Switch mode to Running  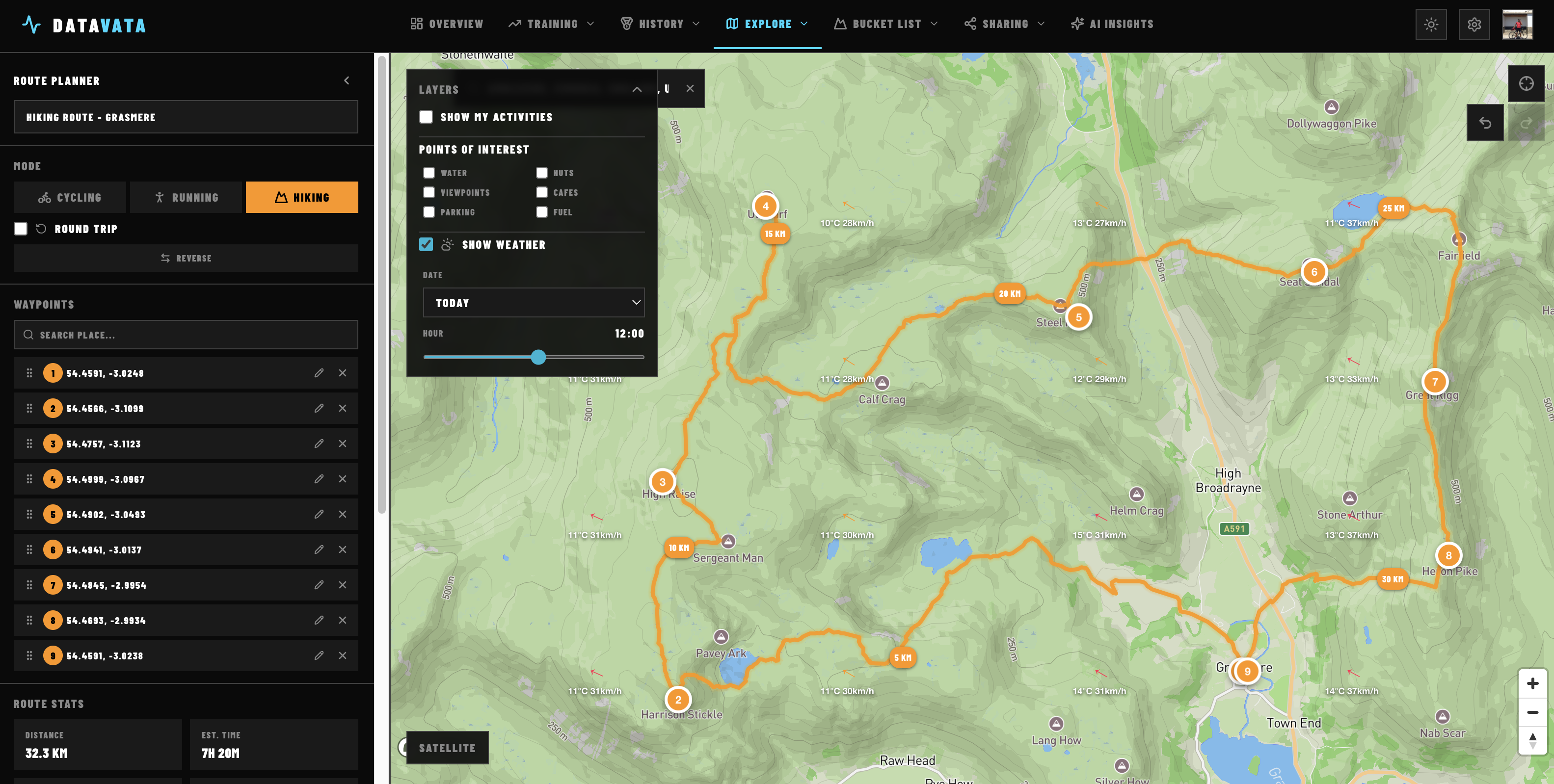186,197
